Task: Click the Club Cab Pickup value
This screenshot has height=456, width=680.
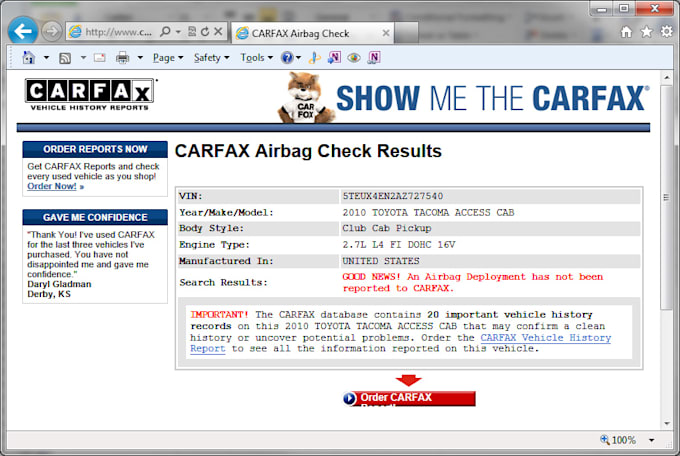Action: click(x=387, y=228)
